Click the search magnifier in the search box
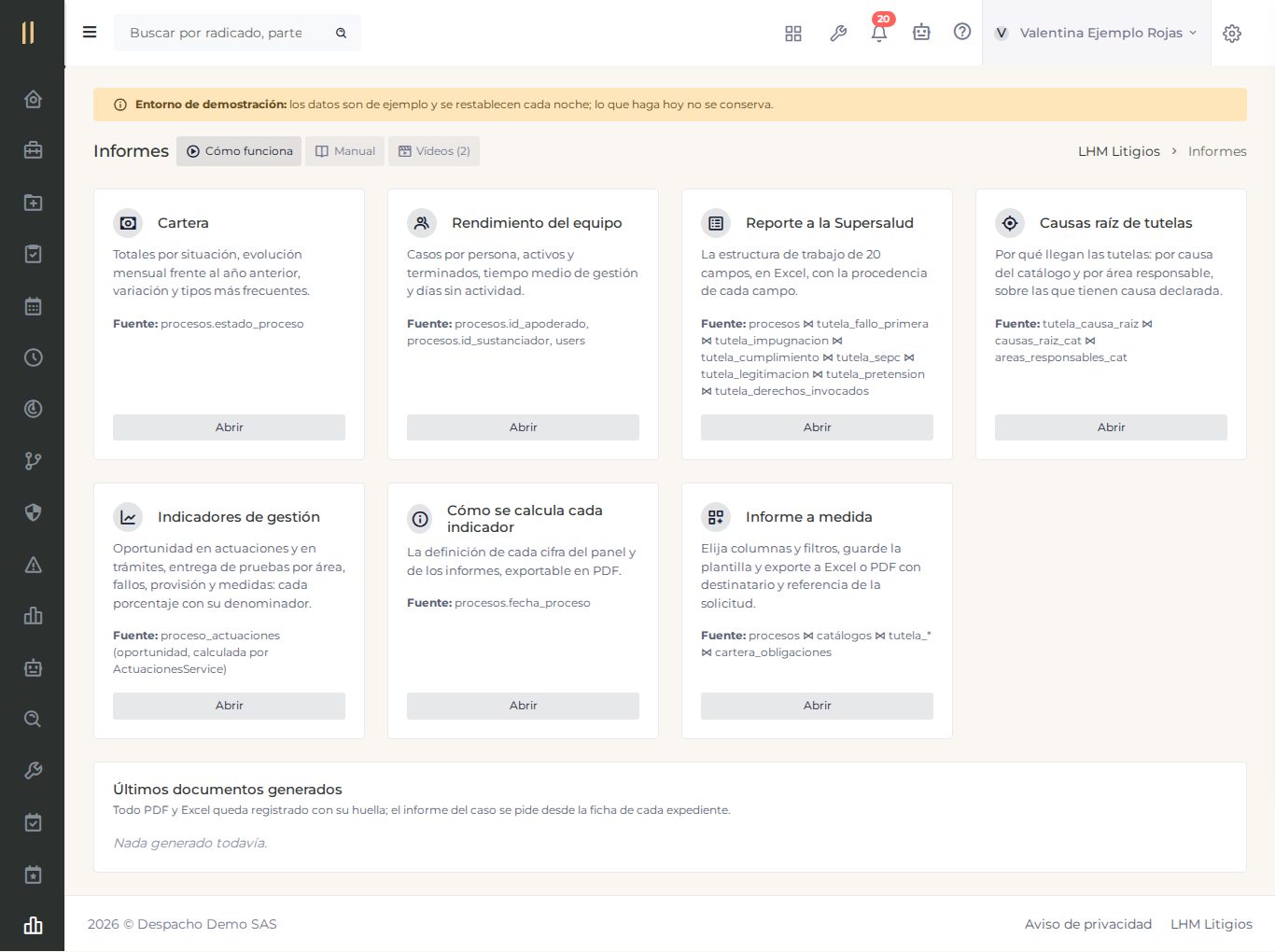 [x=342, y=33]
